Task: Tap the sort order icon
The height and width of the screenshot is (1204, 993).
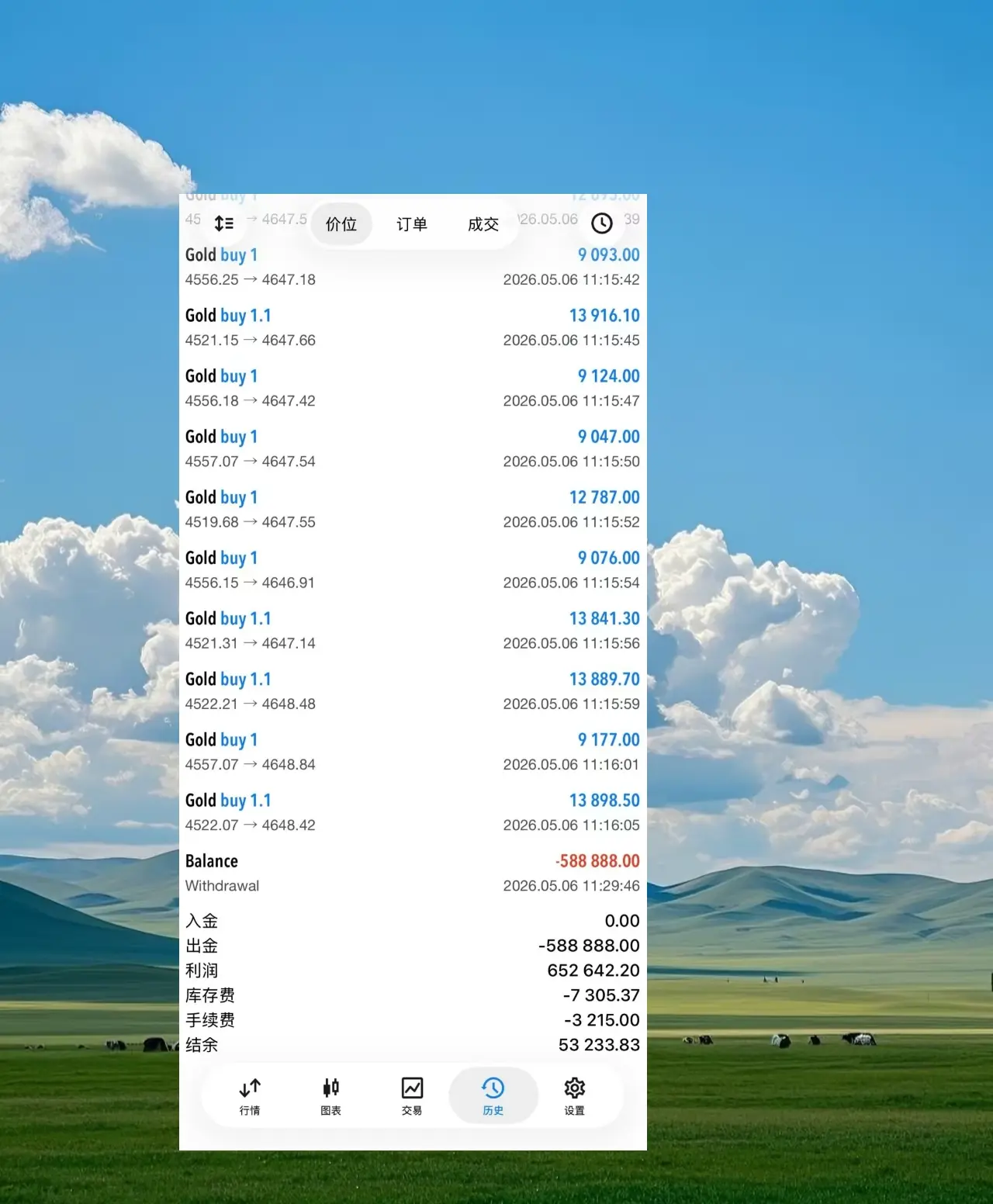Action: (x=223, y=223)
